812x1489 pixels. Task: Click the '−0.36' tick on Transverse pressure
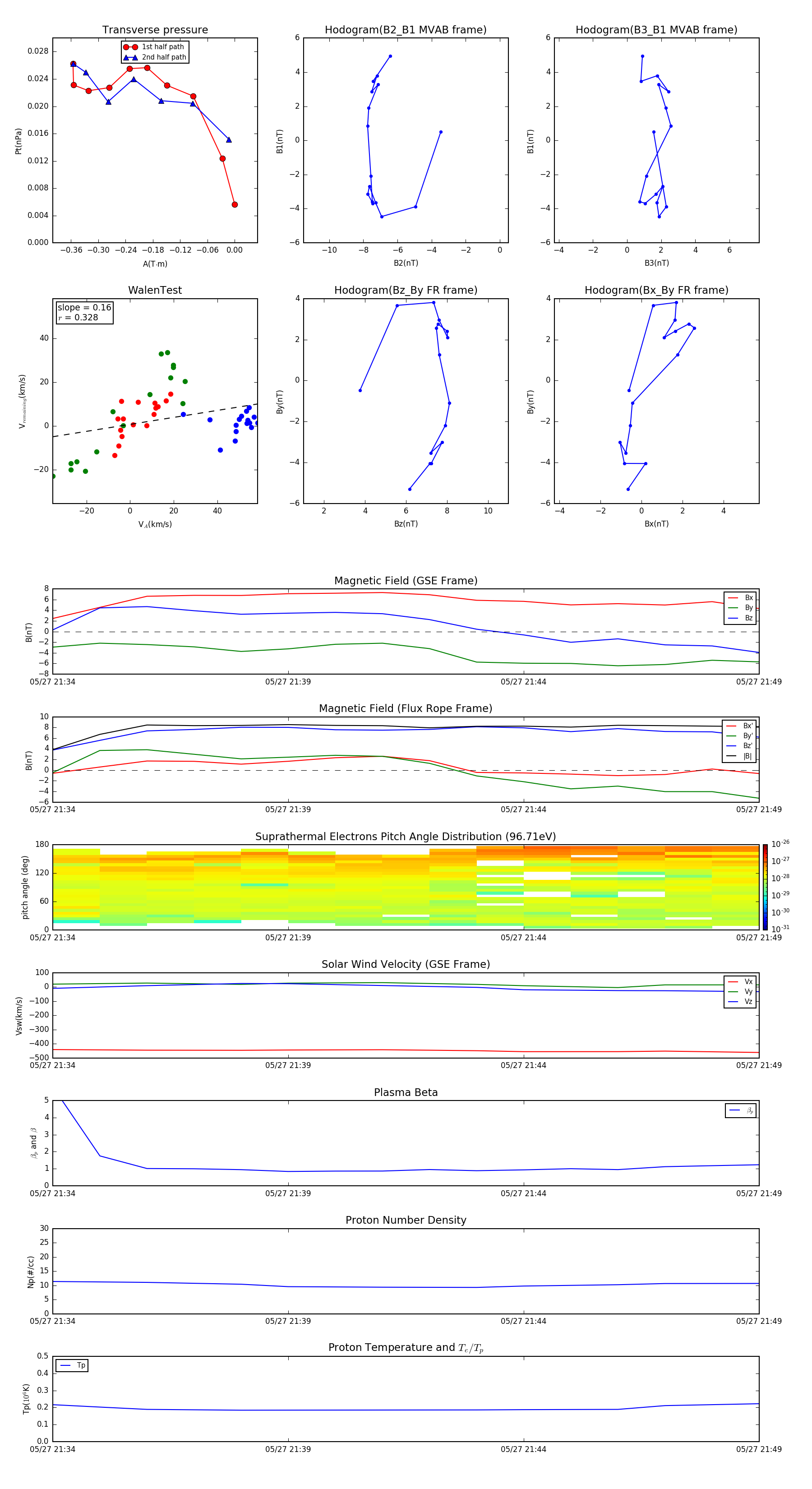(x=71, y=250)
